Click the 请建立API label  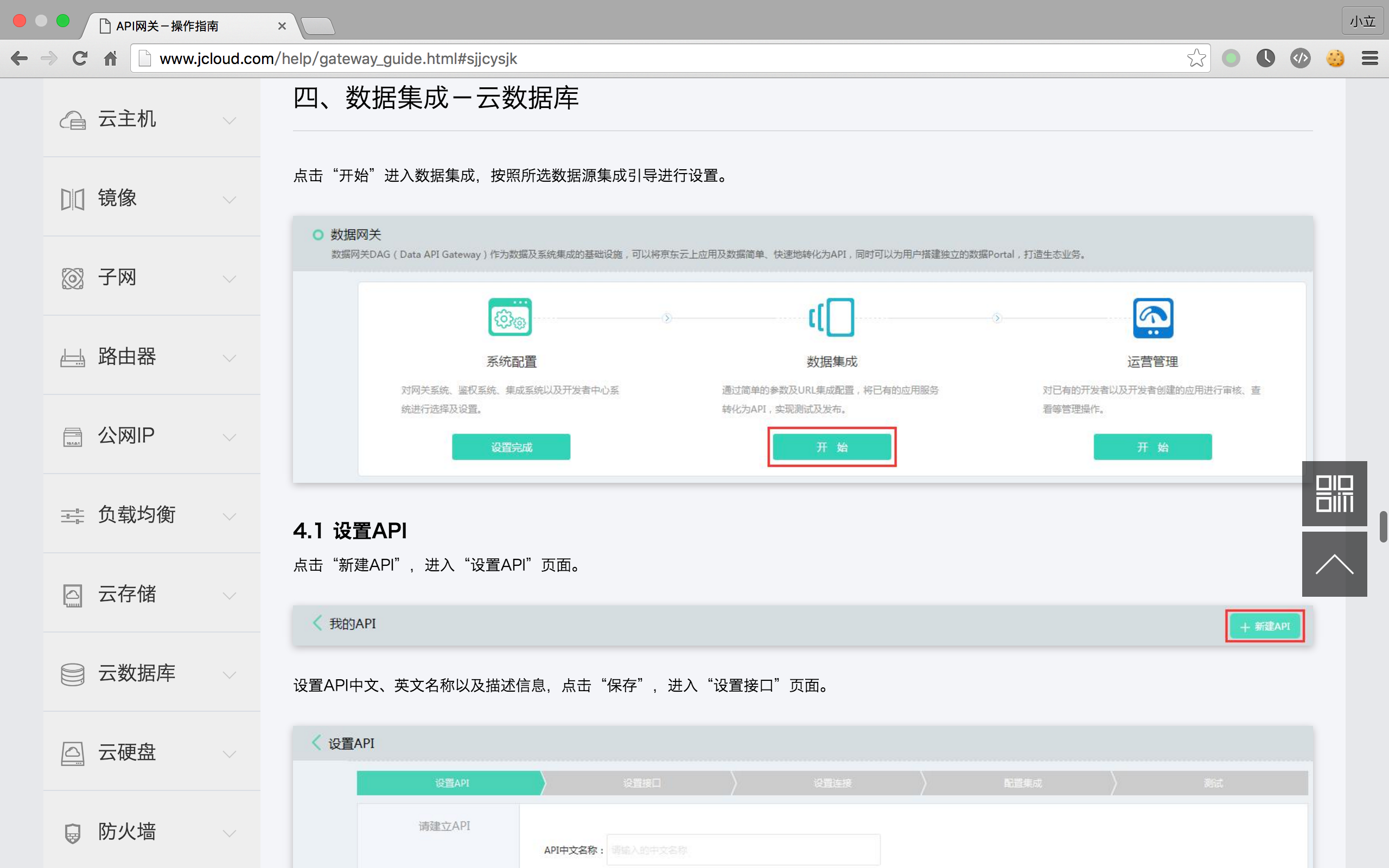444,826
